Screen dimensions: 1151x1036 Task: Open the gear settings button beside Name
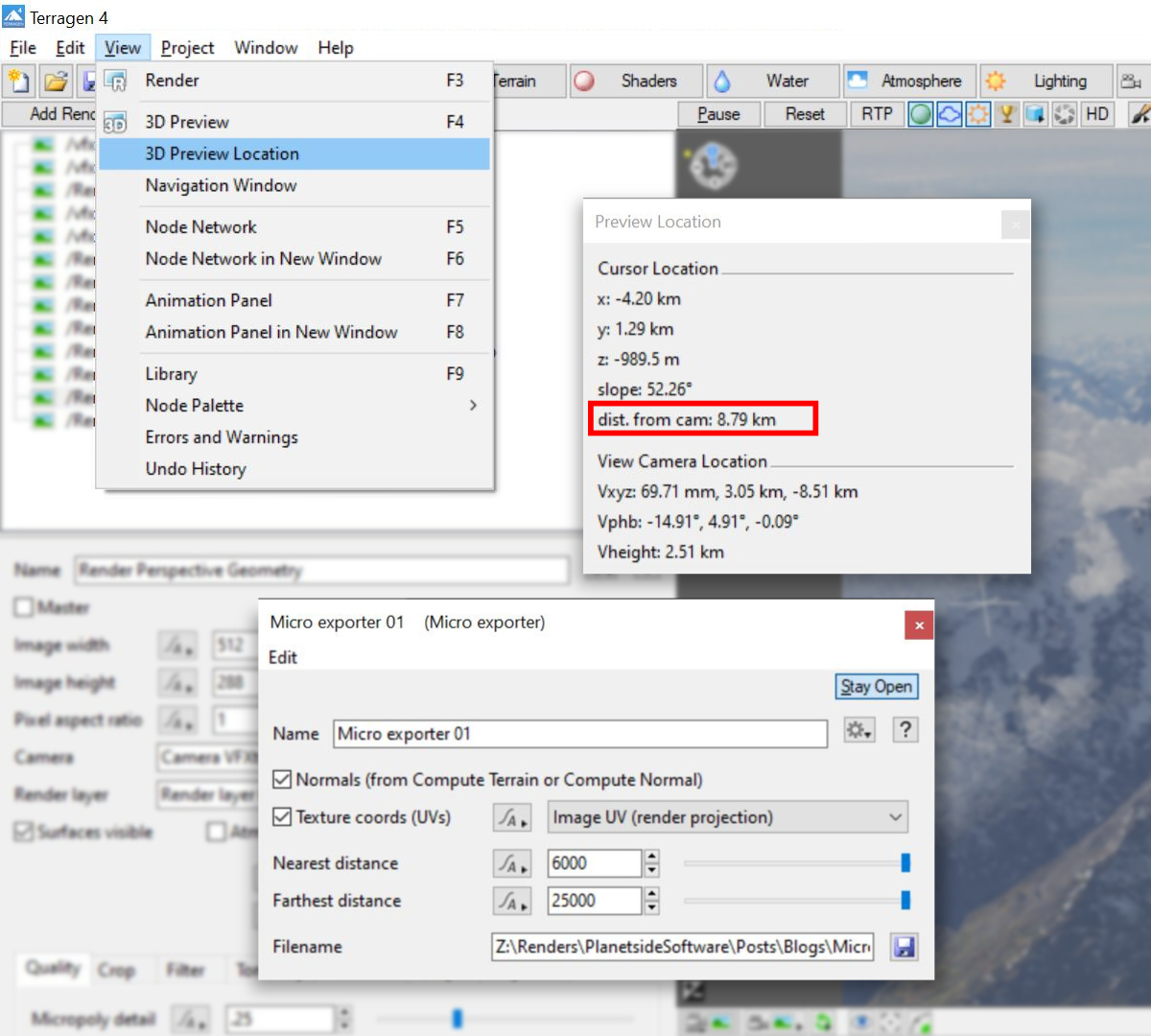(x=858, y=731)
